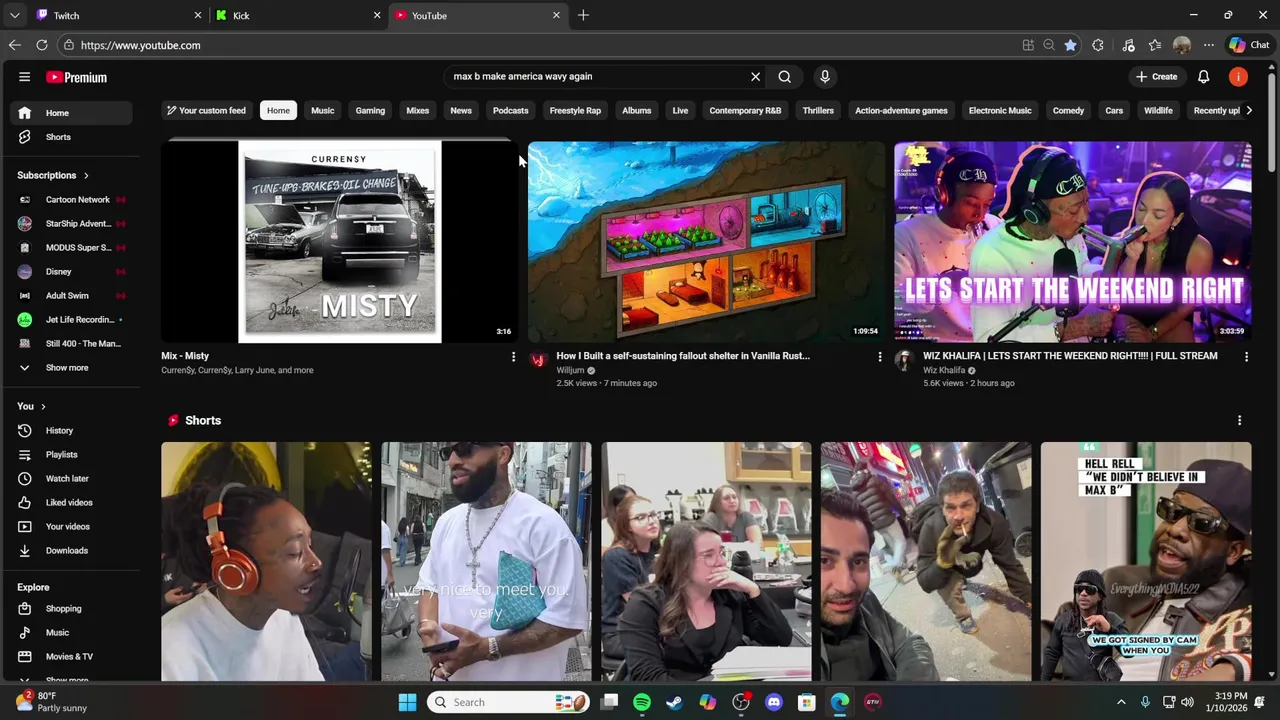Open Shorts in the sidebar
Image resolution: width=1280 pixels, height=720 pixels.
point(70,137)
